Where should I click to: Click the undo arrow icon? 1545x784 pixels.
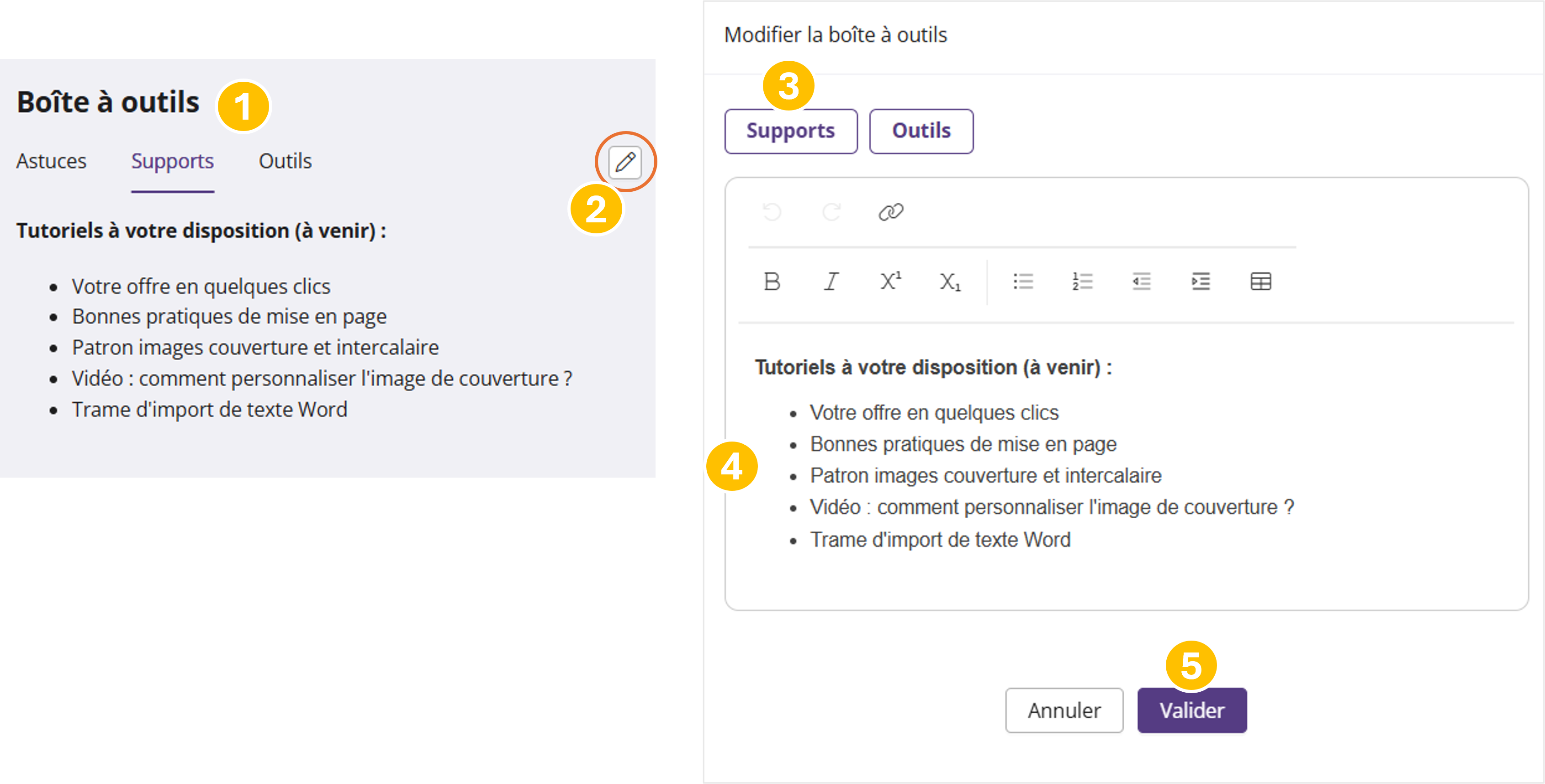772,211
